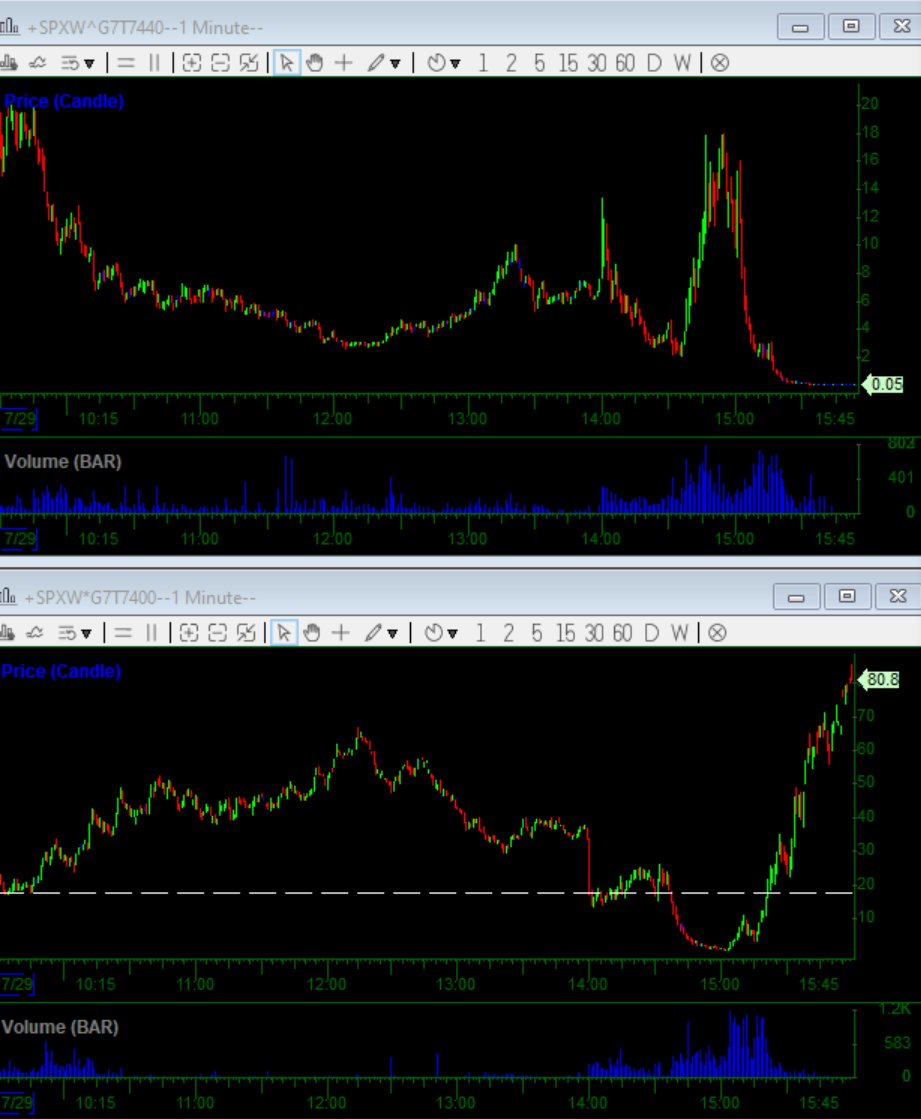Set 15 minute interval on bottom 7400 chart
921x1119 pixels.
(565, 632)
